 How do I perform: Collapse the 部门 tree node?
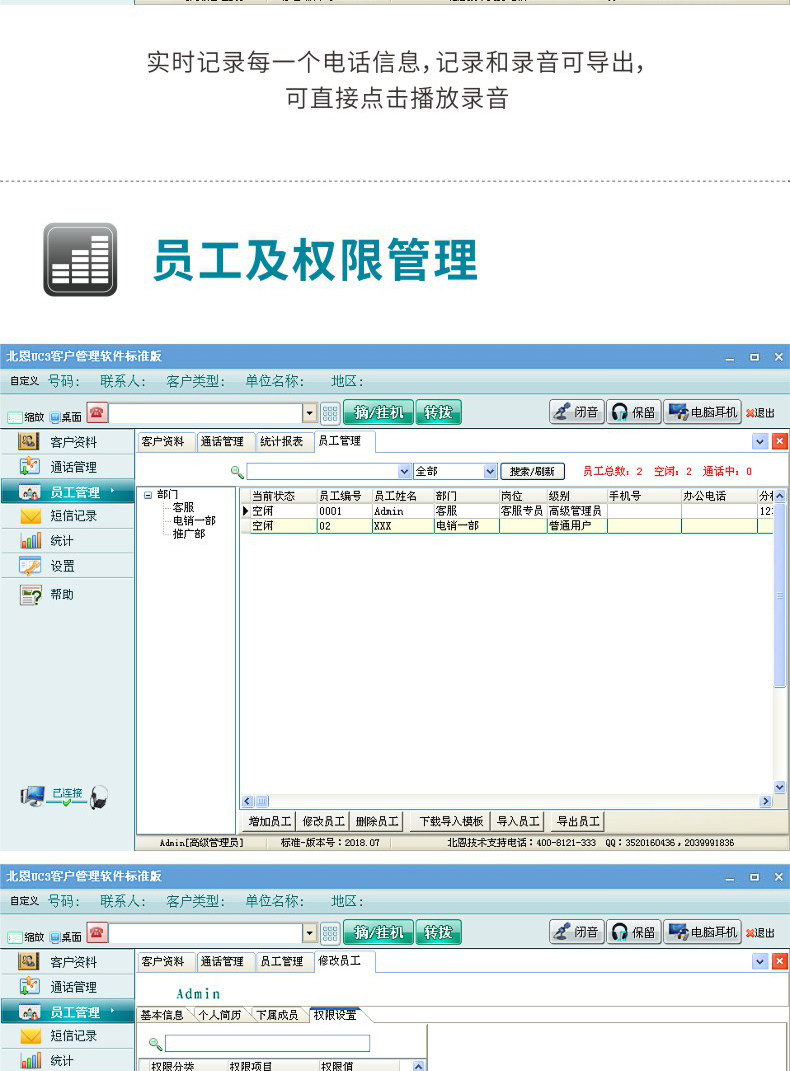point(147,495)
